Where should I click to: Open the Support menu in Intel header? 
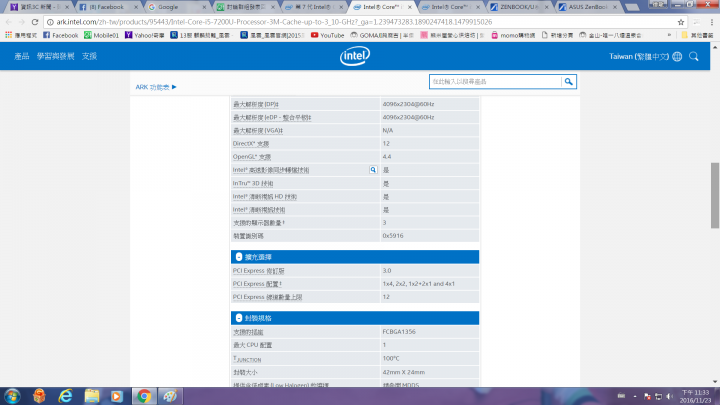(x=89, y=56)
